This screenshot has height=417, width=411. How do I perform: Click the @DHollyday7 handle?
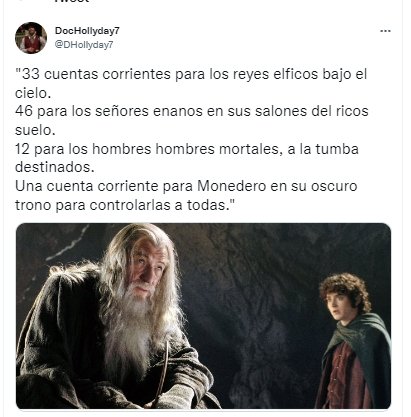coord(84,45)
